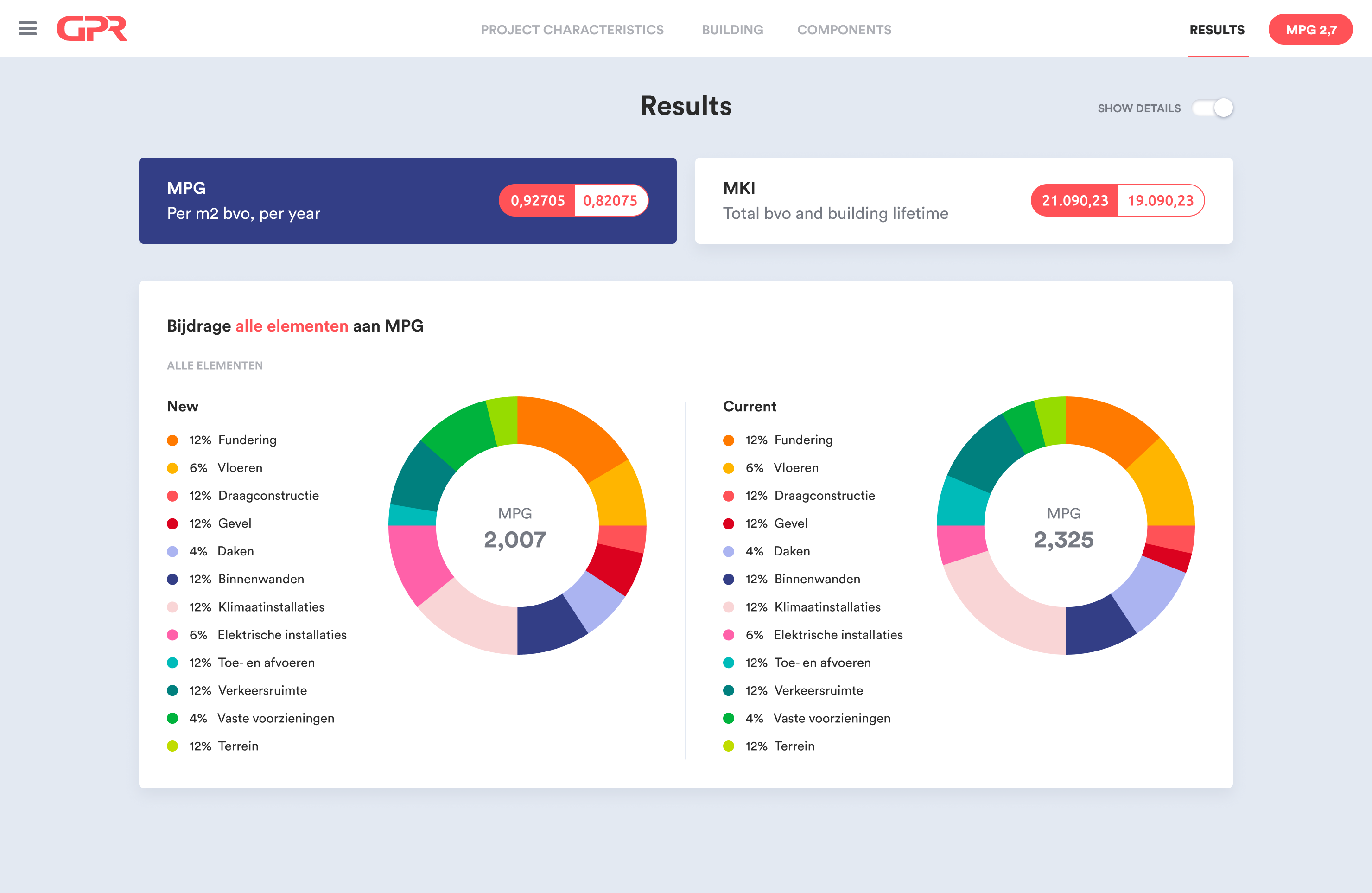1372x893 pixels.
Task: Switch to the Building tab
Action: pyautogui.click(x=732, y=29)
